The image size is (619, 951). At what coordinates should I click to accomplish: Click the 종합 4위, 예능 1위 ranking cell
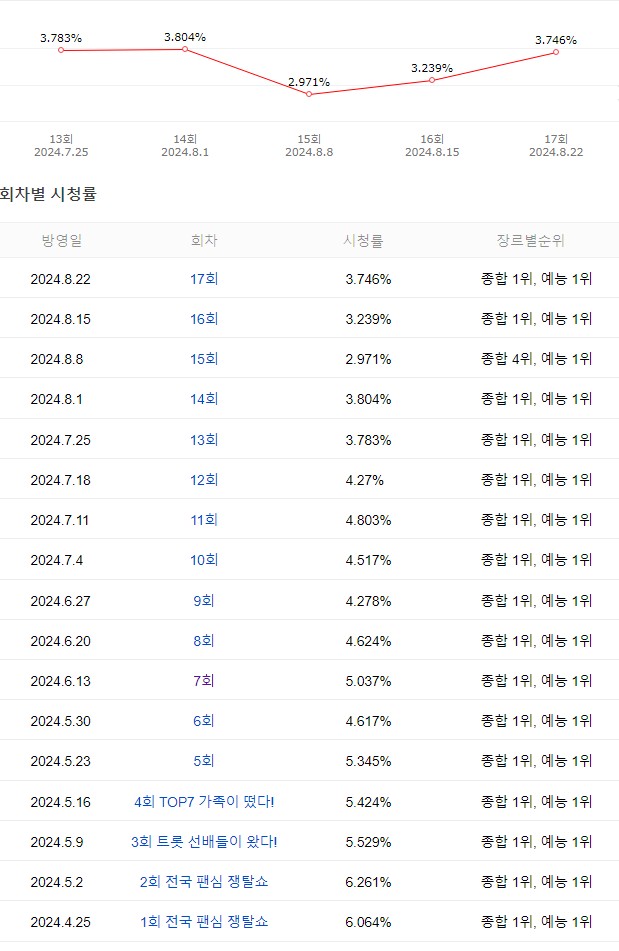(x=537, y=359)
